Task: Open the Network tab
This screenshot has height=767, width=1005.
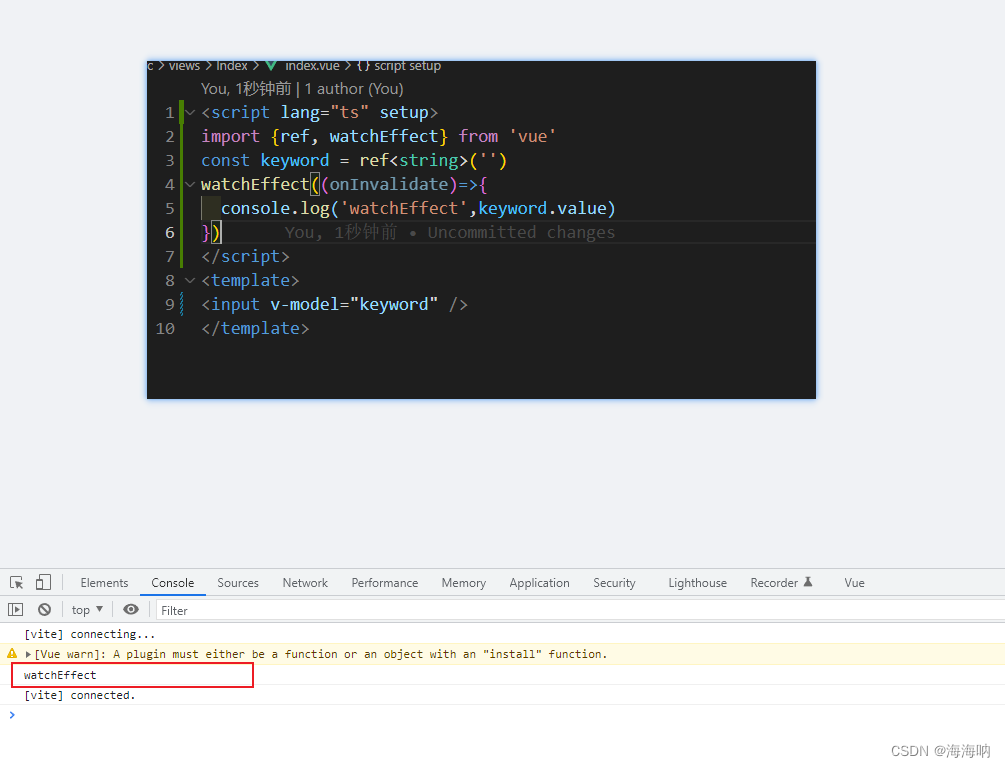Action: pos(305,582)
